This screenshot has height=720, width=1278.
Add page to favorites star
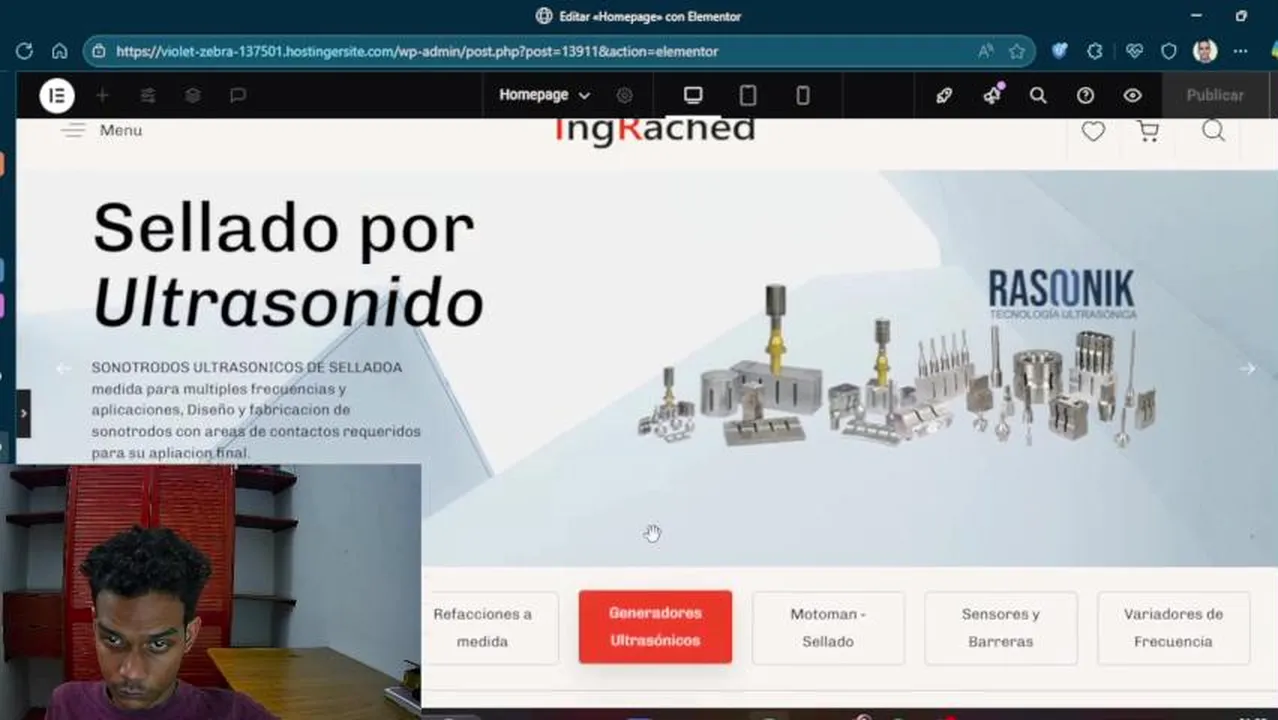click(x=1017, y=51)
